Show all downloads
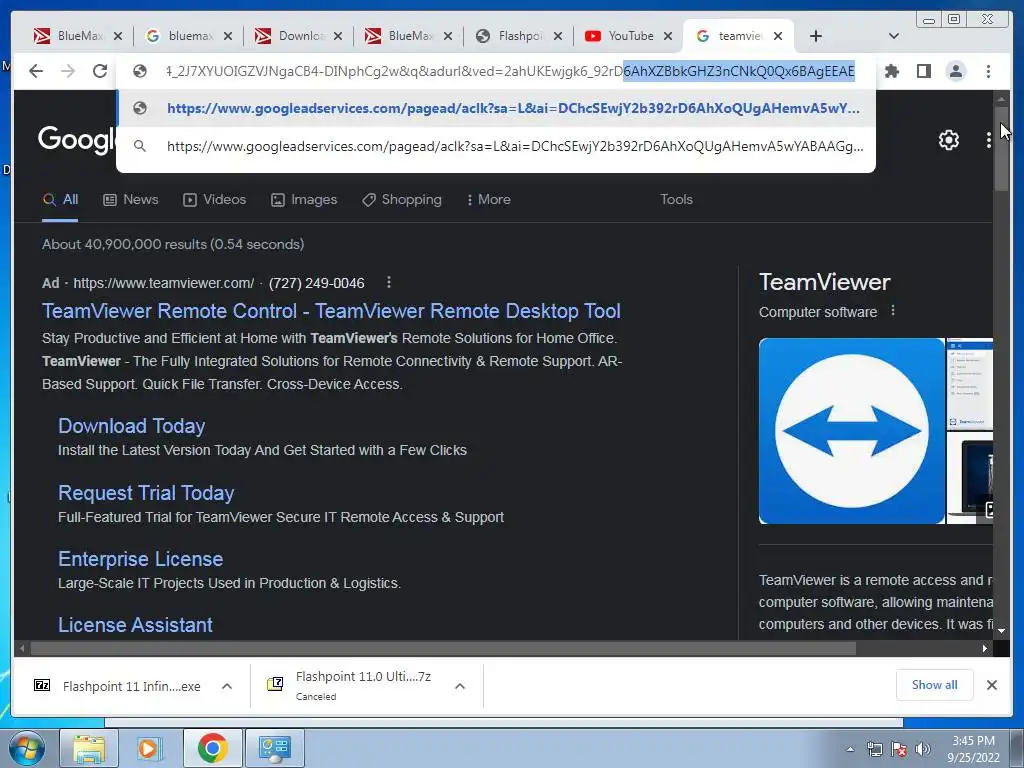 (x=935, y=685)
